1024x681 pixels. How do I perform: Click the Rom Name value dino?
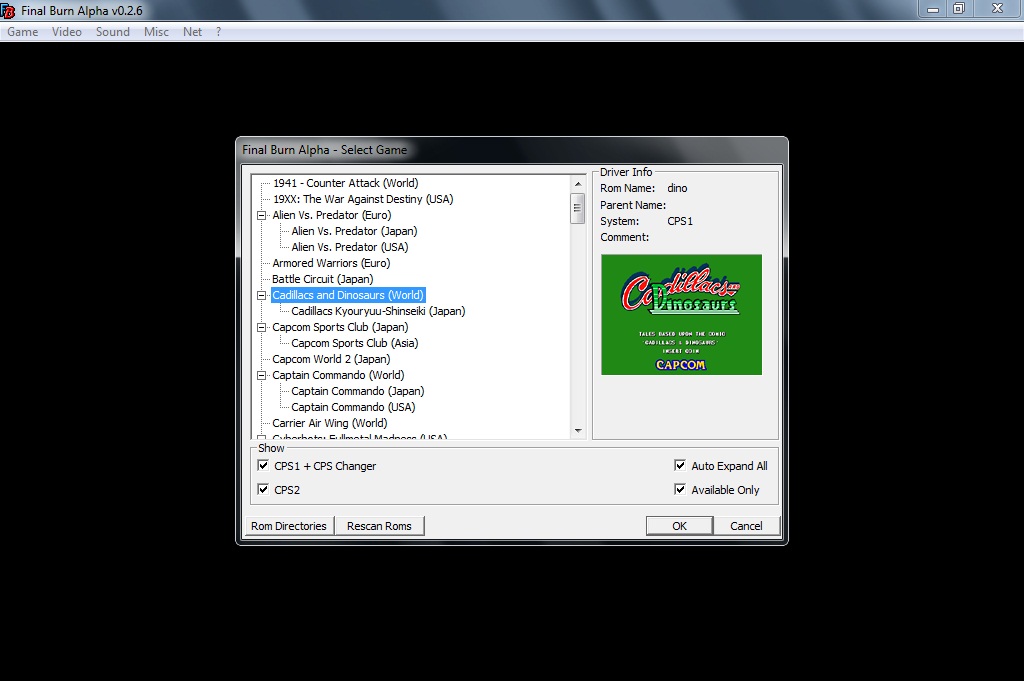[677, 188]
